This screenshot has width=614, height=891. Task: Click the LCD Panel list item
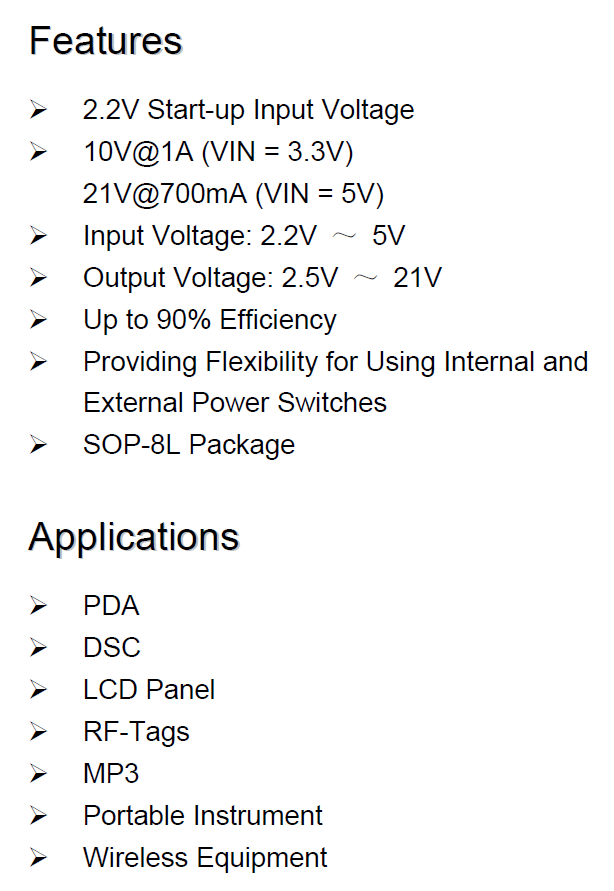[x=149, y=689]
